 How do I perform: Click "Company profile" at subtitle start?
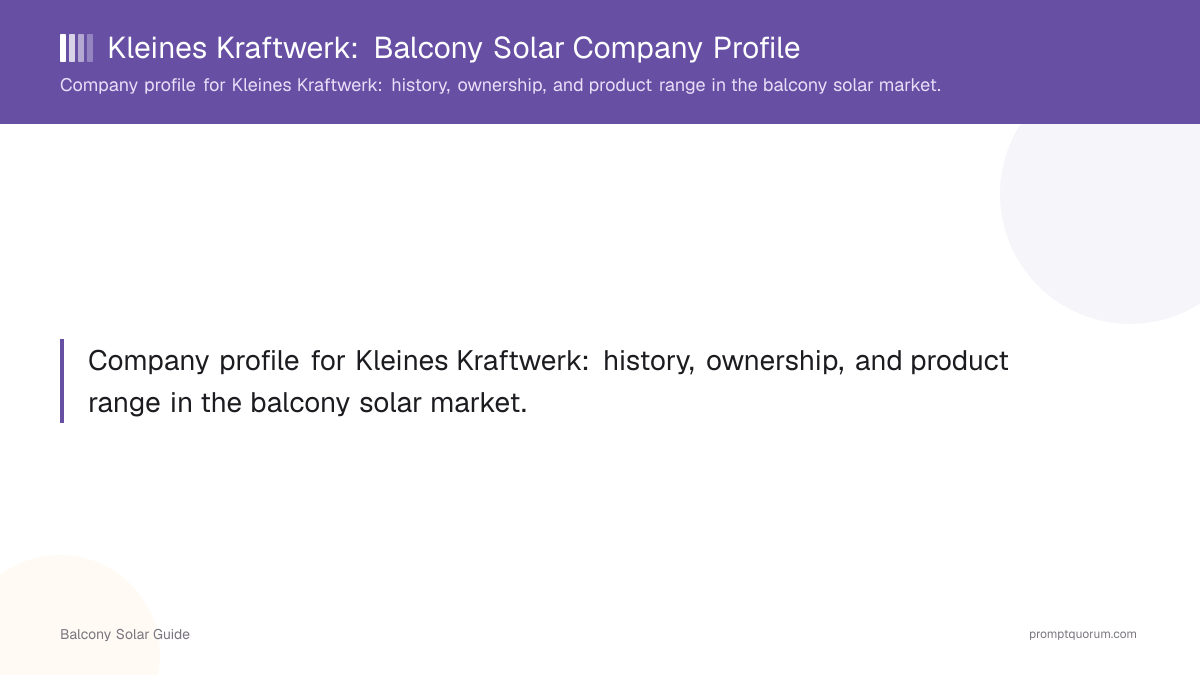(x=129, y=85)
